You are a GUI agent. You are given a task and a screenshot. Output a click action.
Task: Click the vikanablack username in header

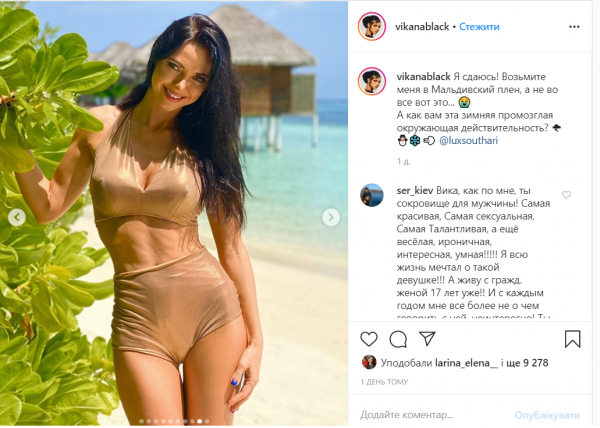pyautogui.click(x=422, y=27)
